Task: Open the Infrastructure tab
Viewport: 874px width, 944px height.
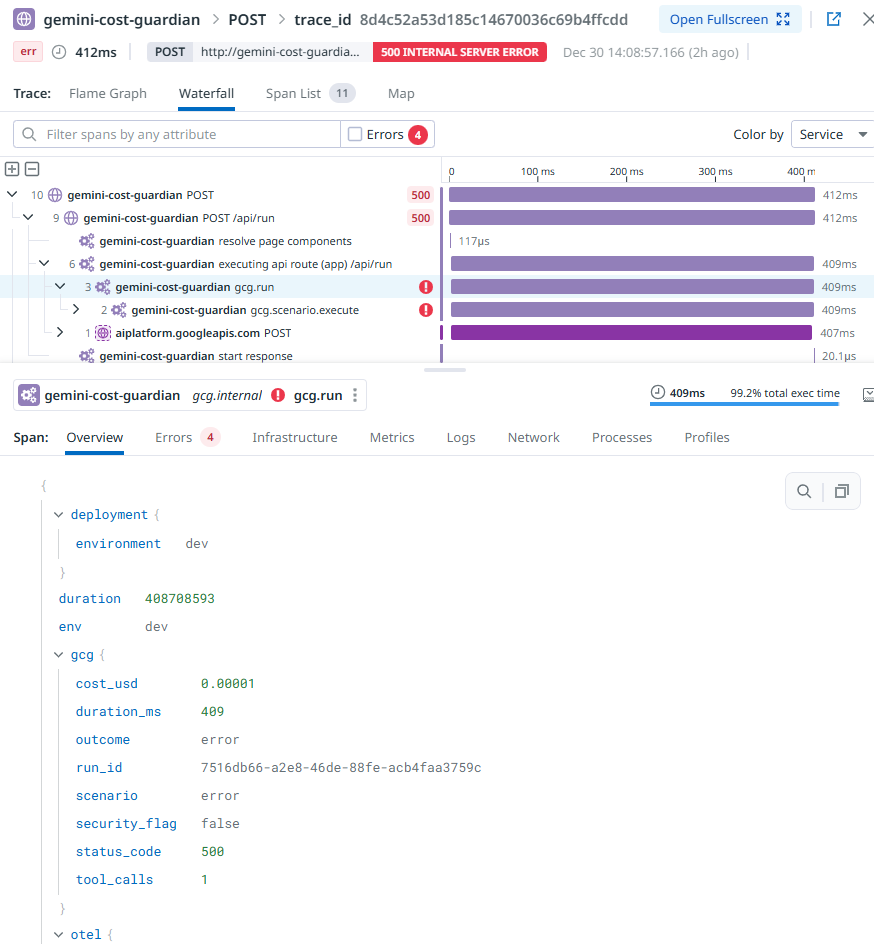Action: coord(295,438)
